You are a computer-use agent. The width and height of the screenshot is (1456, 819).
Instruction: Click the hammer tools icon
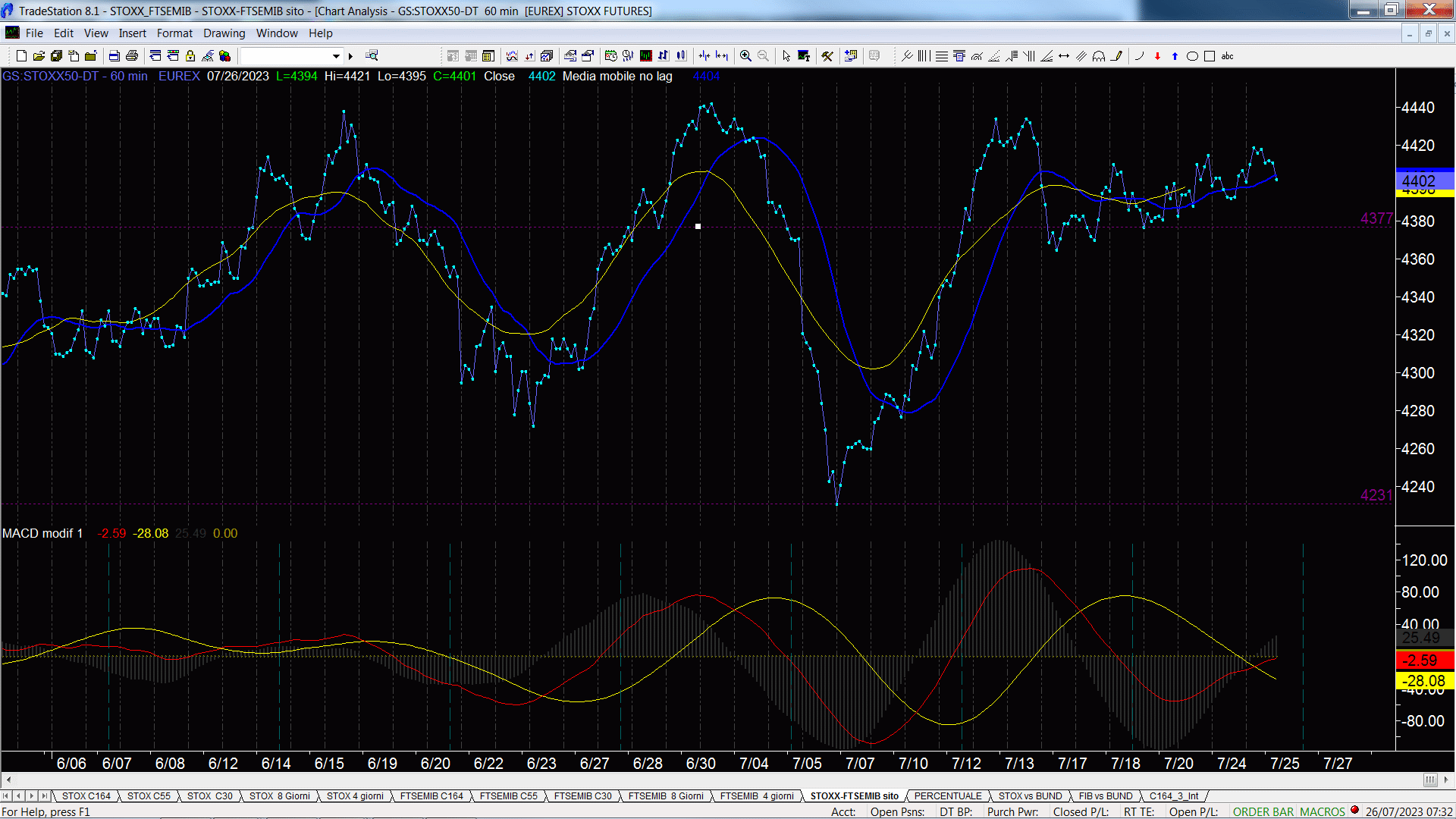(827, 56)
